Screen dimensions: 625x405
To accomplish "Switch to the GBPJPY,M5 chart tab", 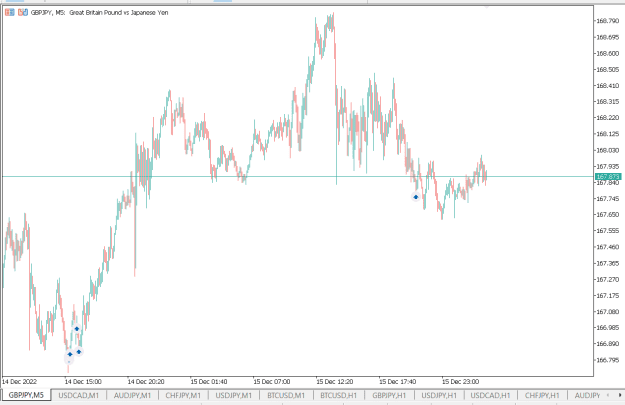I will pyautogui.click(x=26, y=395).
